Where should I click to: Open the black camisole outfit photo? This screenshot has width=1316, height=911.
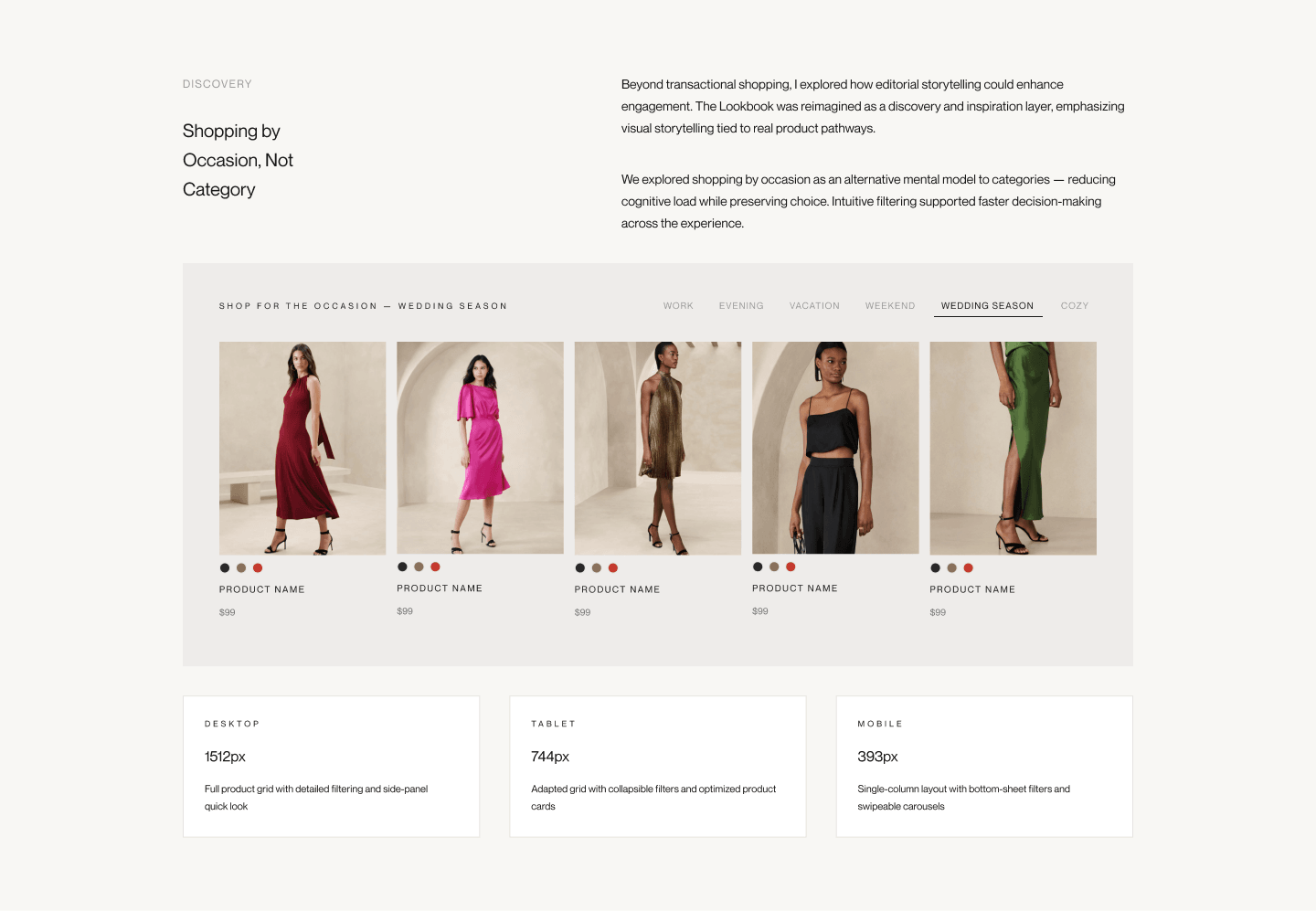pyautogui.click(x=835, y=448)
